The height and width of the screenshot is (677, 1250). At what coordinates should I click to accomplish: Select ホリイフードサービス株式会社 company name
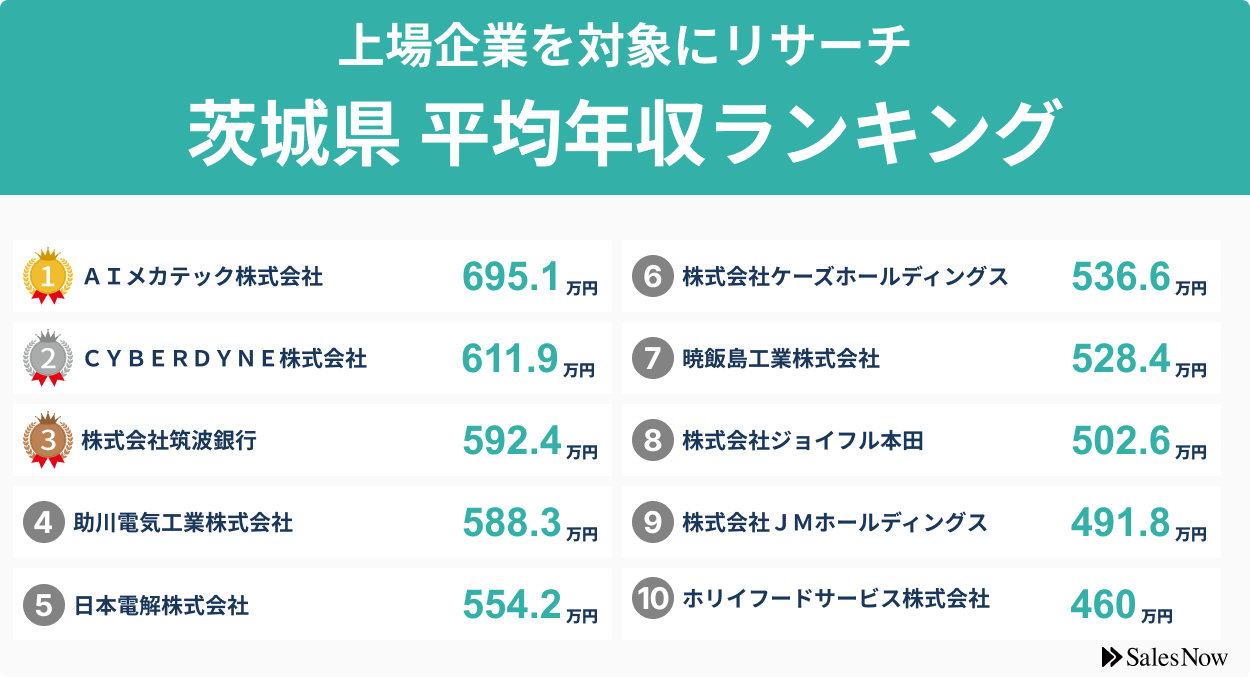[835, 598]
